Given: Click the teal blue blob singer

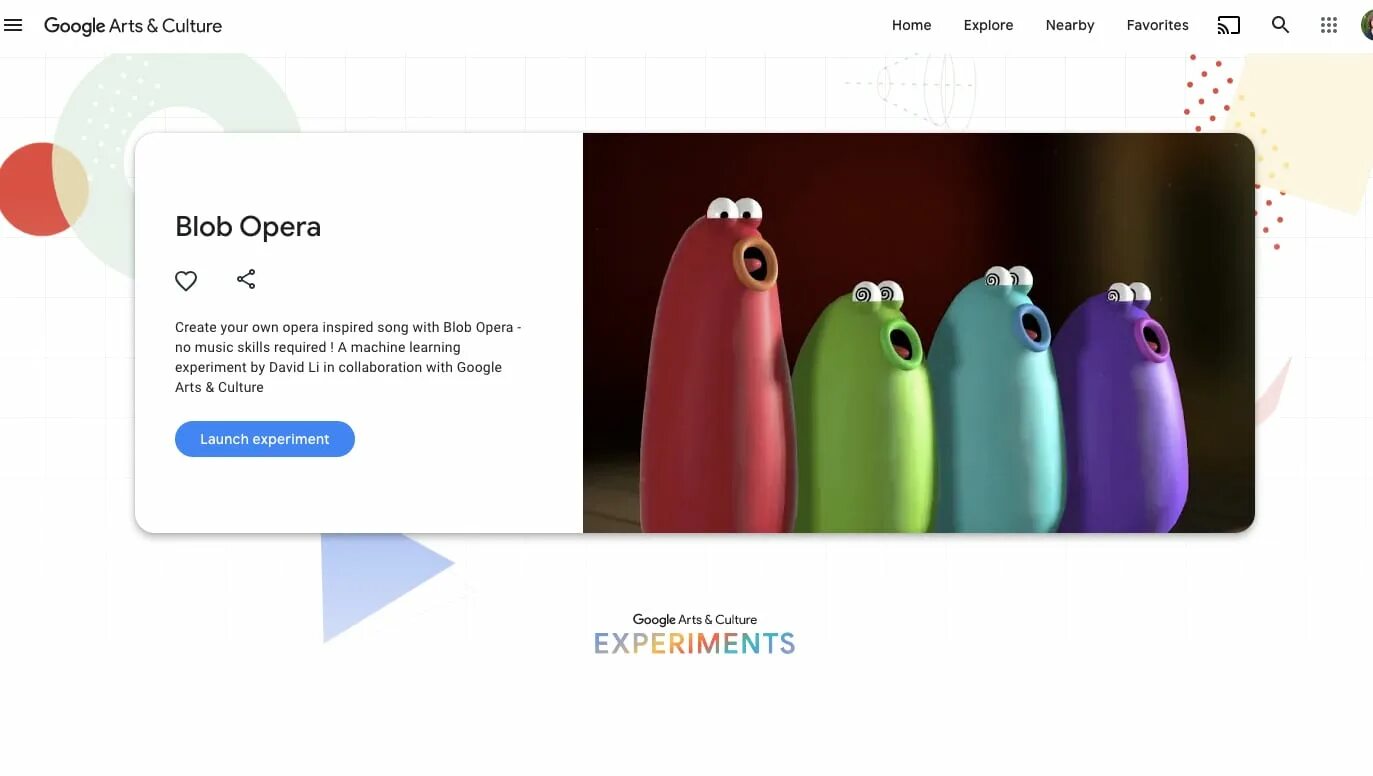Looking at the screenshot, I should [993, 400].
